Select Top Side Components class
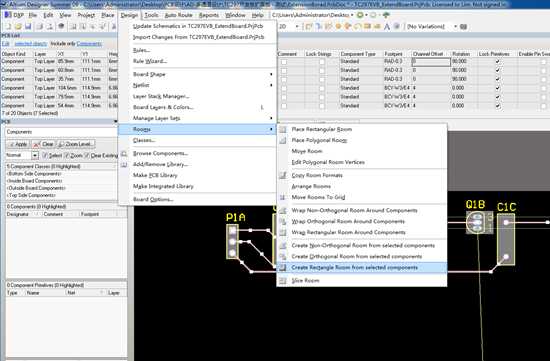This screenshot has height=361, width=550. tap(31, 195)
